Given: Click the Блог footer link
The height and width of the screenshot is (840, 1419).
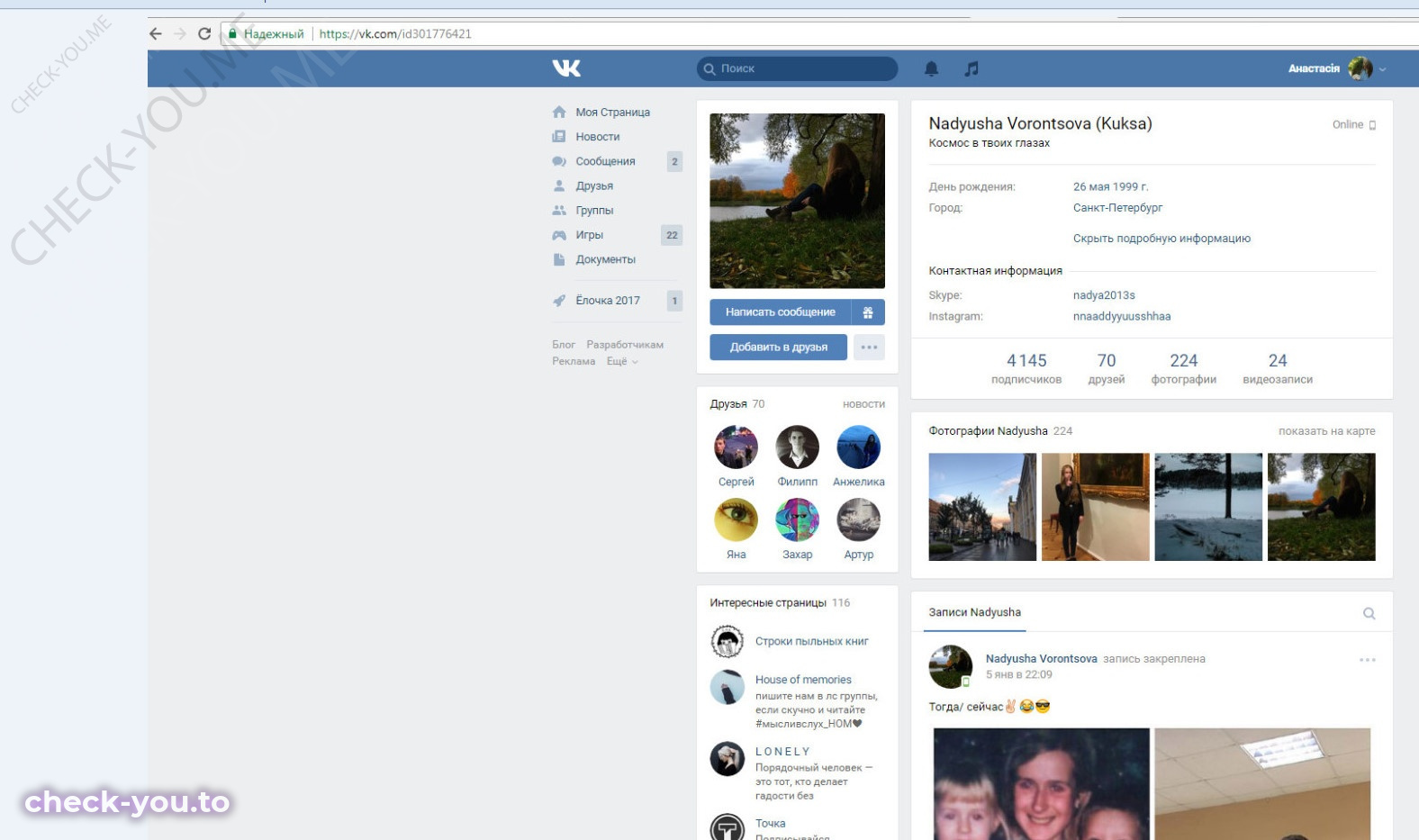Looking at the screenshot, I should click(564, 345).
